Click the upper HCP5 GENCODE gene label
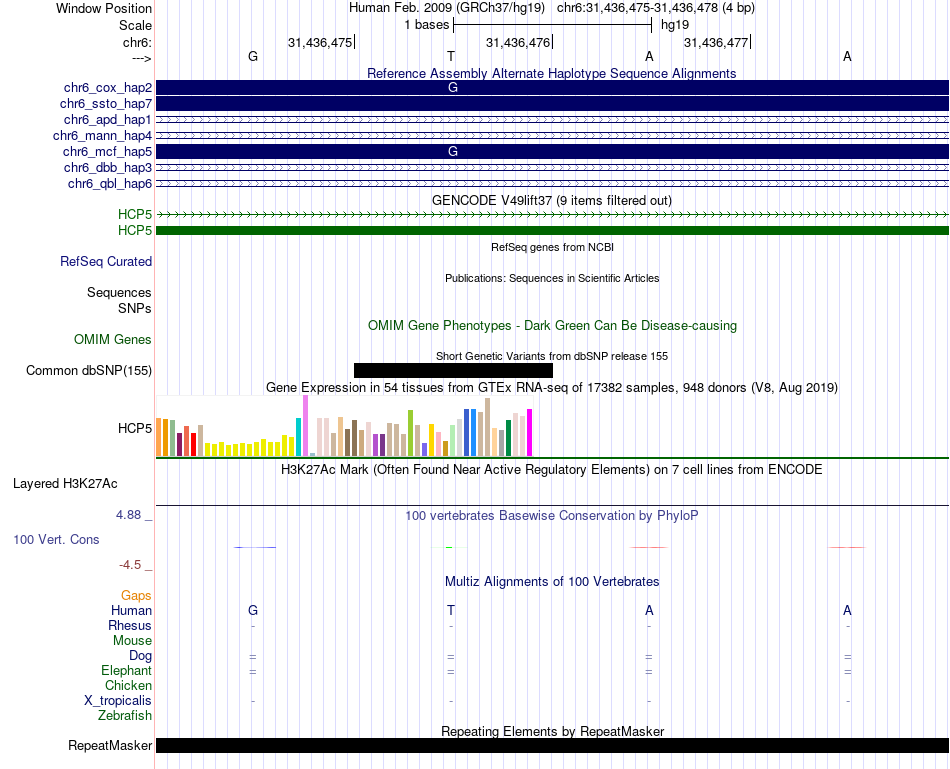This screenshot has width=950, height=769. pyautogui.click(x=135, y=215)
